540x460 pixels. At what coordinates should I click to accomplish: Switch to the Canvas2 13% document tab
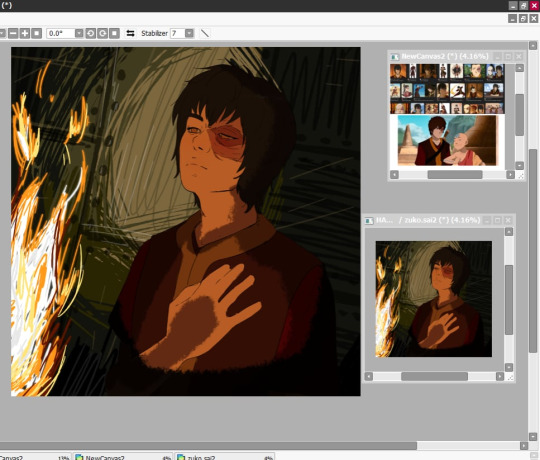(35, 457)
